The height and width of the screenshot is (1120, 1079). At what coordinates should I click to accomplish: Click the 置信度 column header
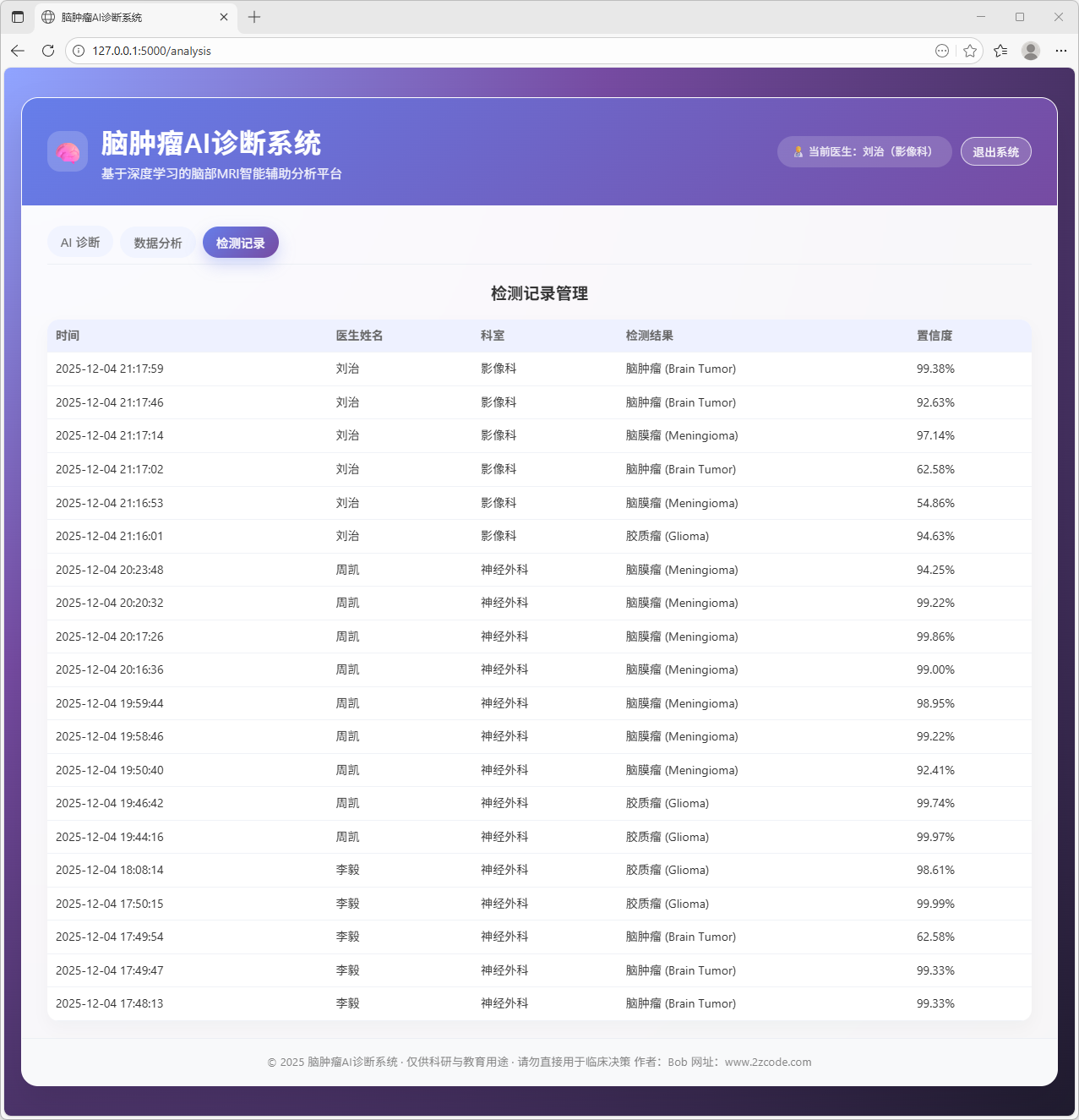(935, 336)
